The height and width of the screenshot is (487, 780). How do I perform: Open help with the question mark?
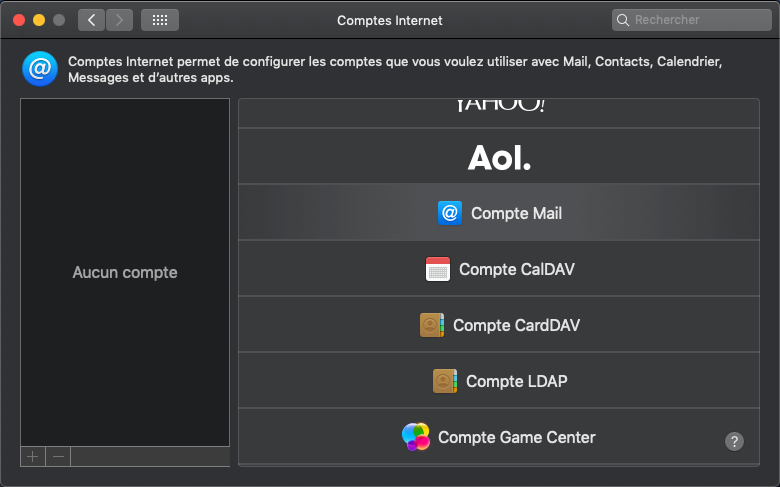tap(734, 441)
